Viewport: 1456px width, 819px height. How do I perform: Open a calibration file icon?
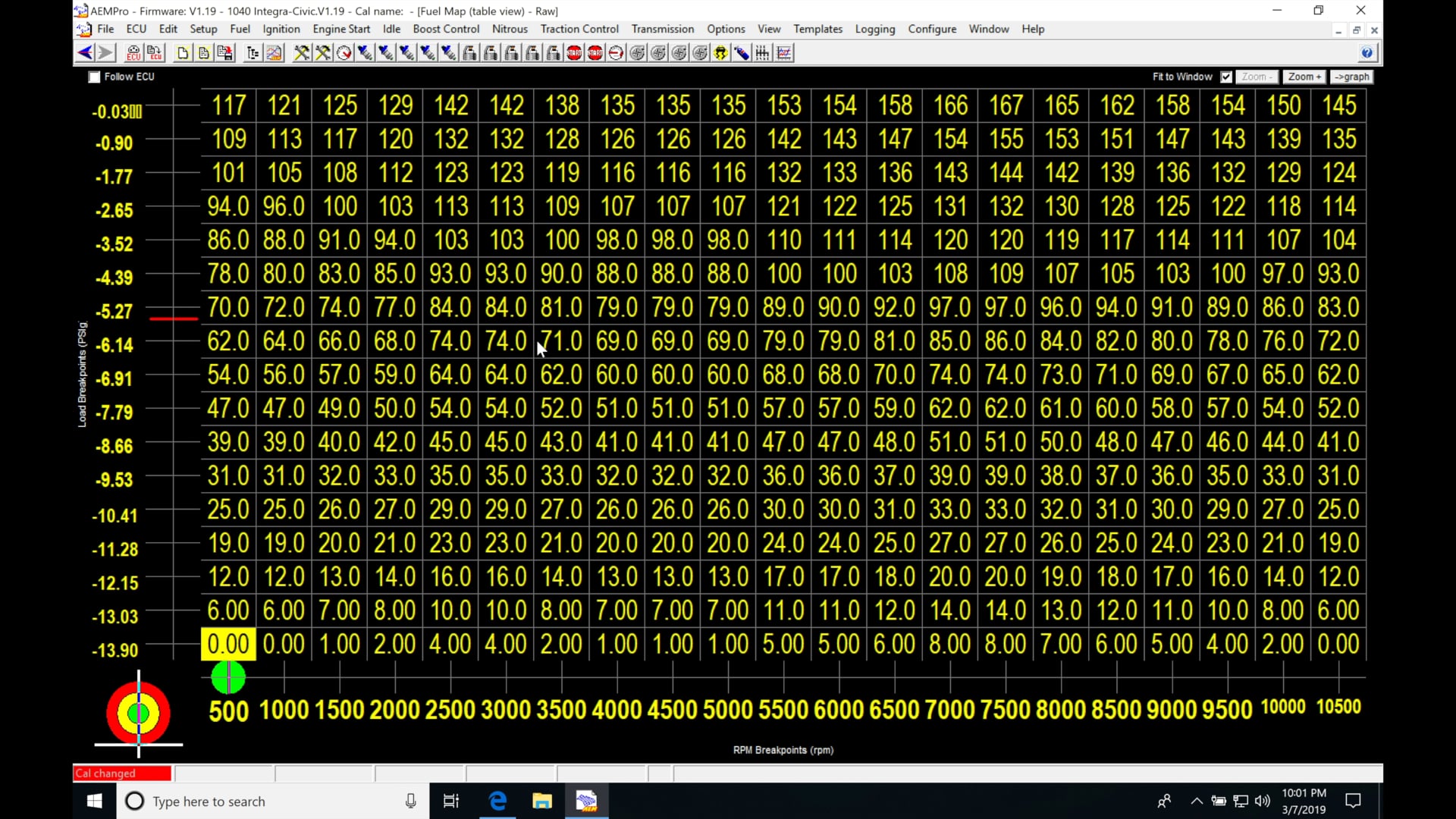click(x=203, y=53)
